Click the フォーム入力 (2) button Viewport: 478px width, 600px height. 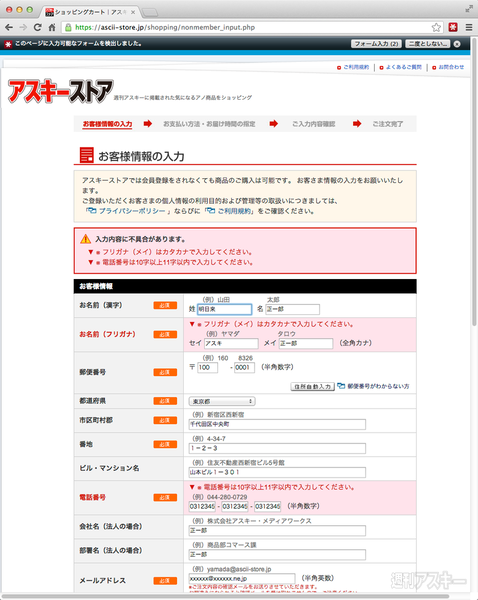376,44
